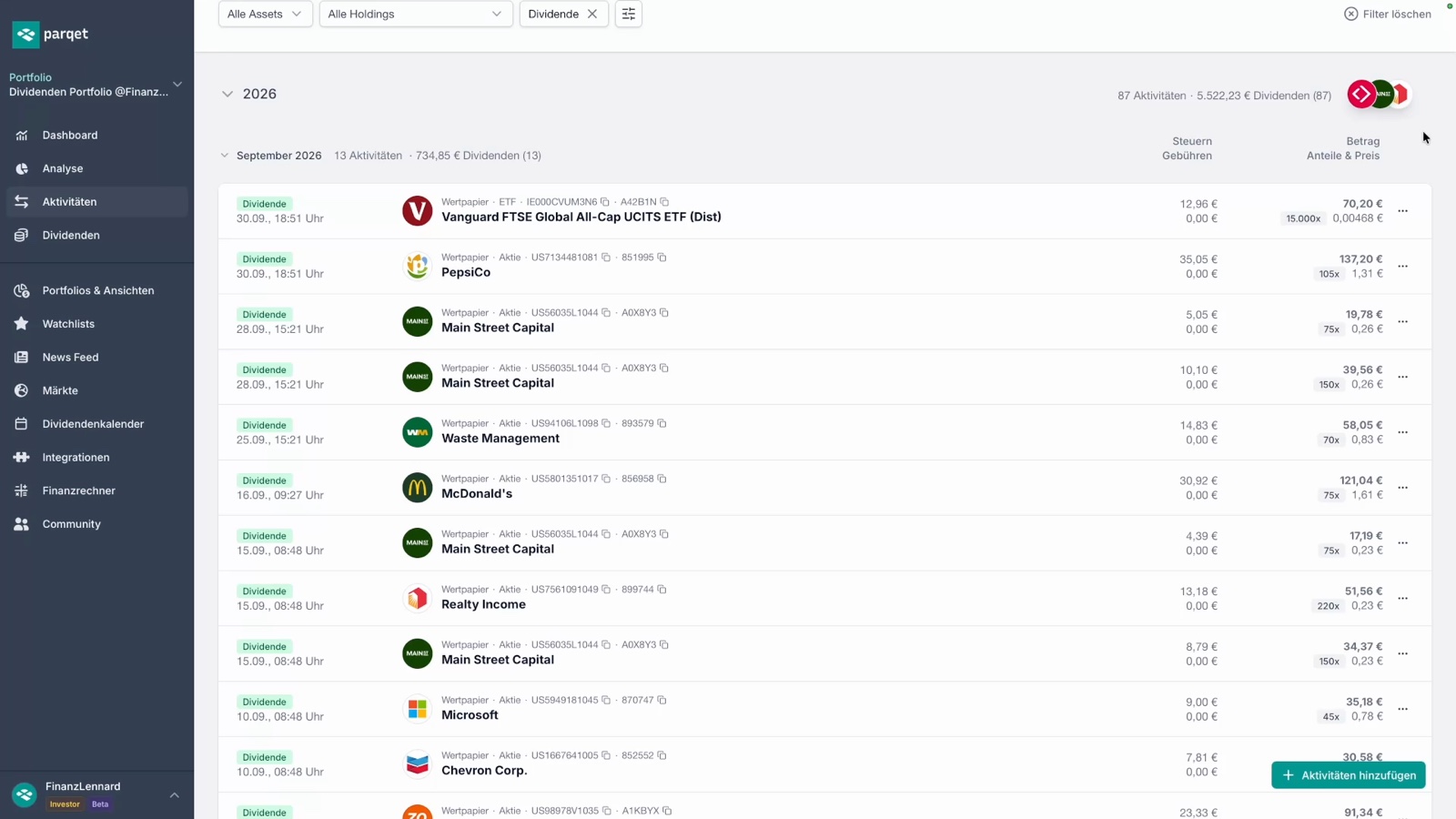1456x819 pixels.
Task: Expand the portfolio selector chevron
Action: [x=177, y=85]
